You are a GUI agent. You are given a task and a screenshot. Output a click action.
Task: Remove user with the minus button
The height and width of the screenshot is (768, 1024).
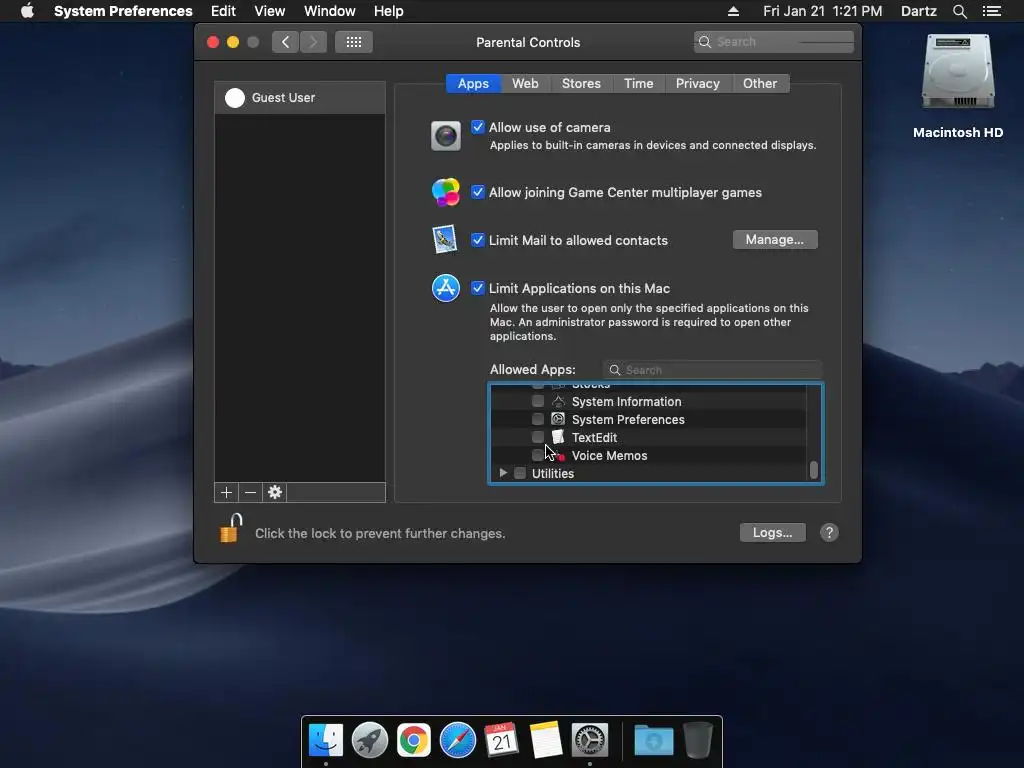pos(250,492)
